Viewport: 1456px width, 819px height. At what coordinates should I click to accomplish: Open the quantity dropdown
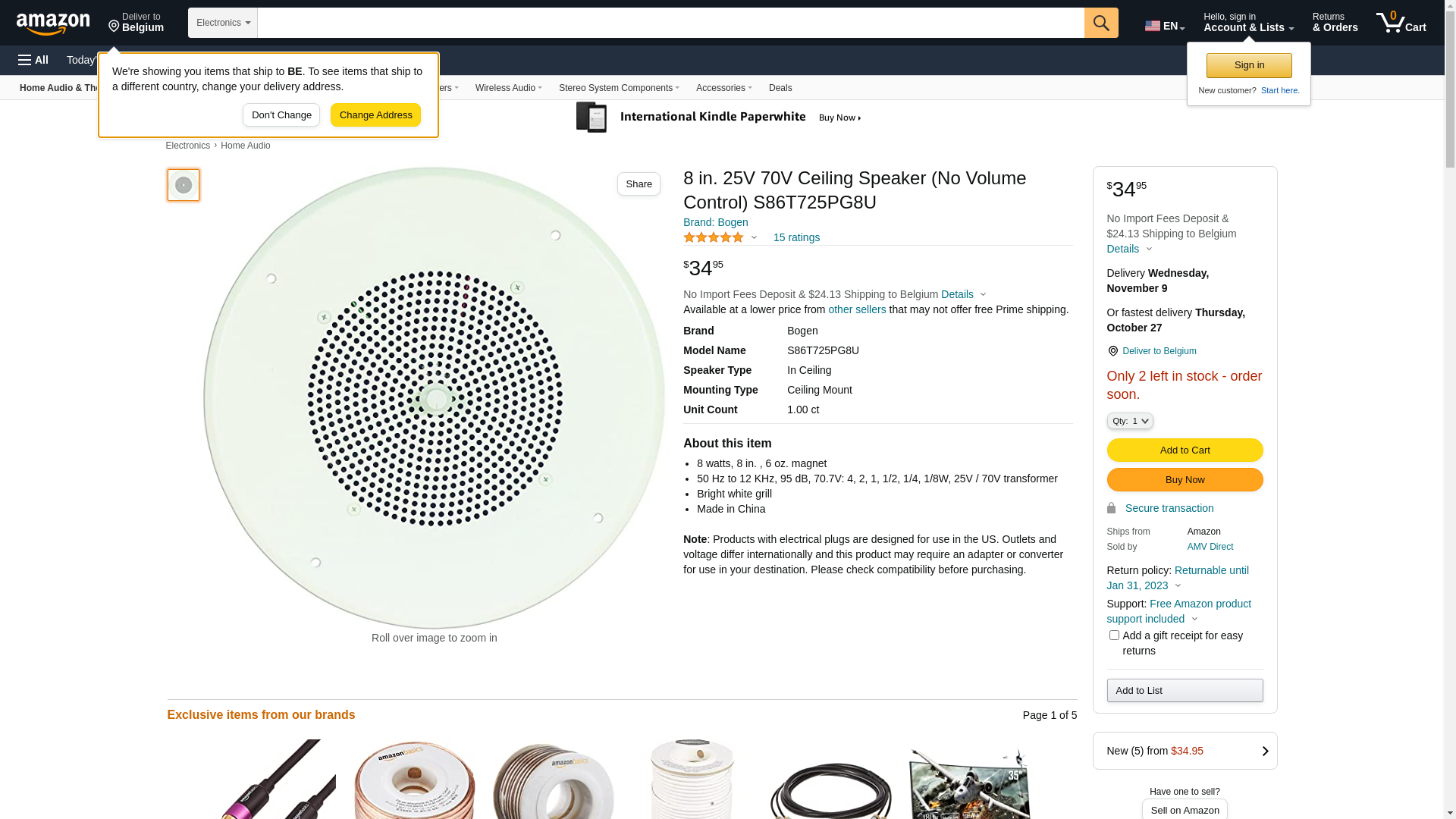[x=1130, y=421]
